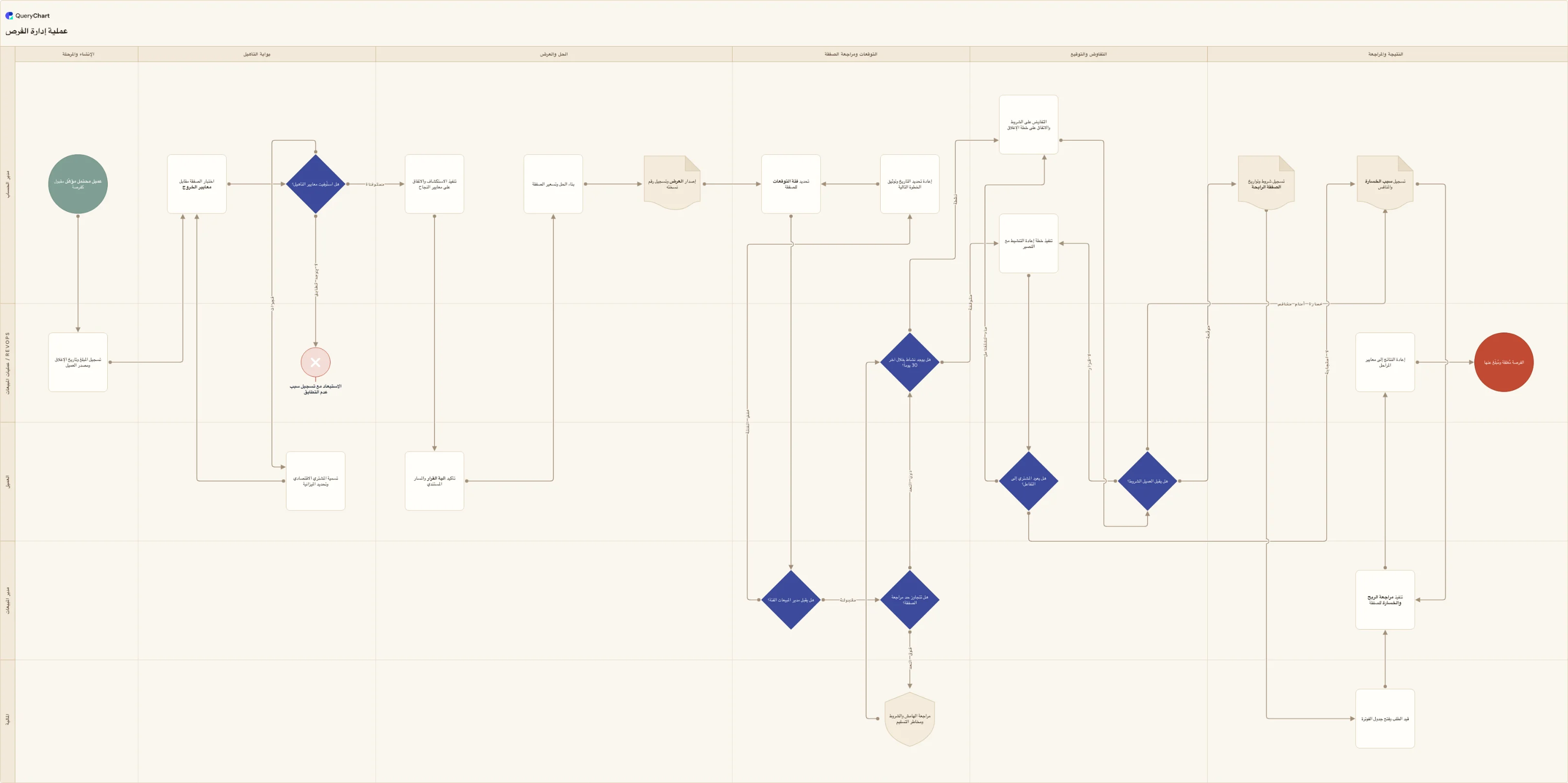Select the red X exclusion end node
1568x783 pixels.
316,362
